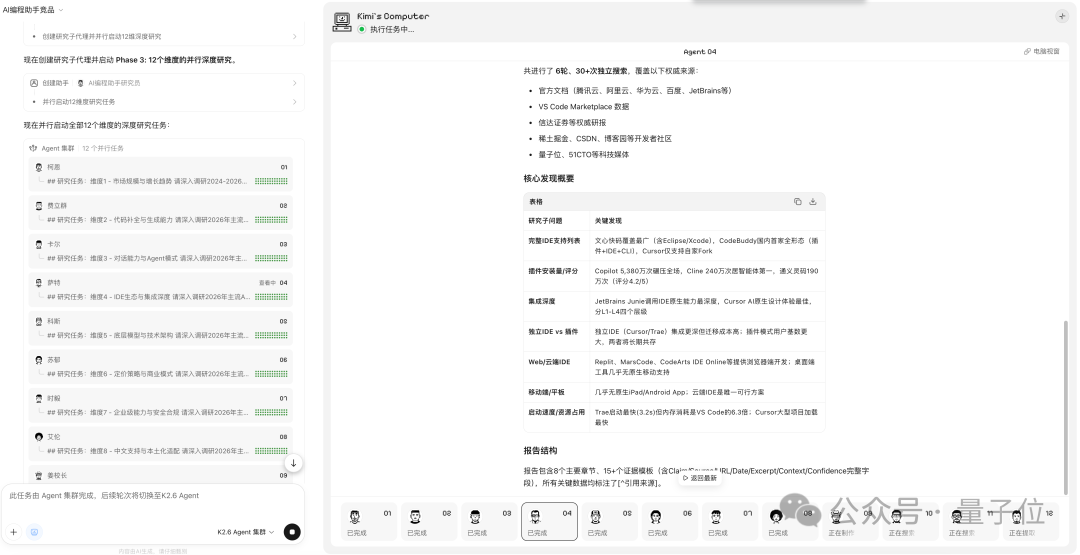Click the 返回最新 button
This screenshot has height=555, width=1080.
point(699,478)
